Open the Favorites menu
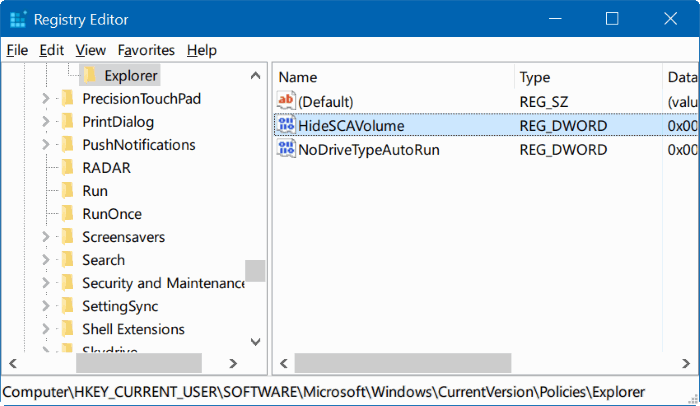The width and height of the screenshot is (700, 406). point(146,50)
